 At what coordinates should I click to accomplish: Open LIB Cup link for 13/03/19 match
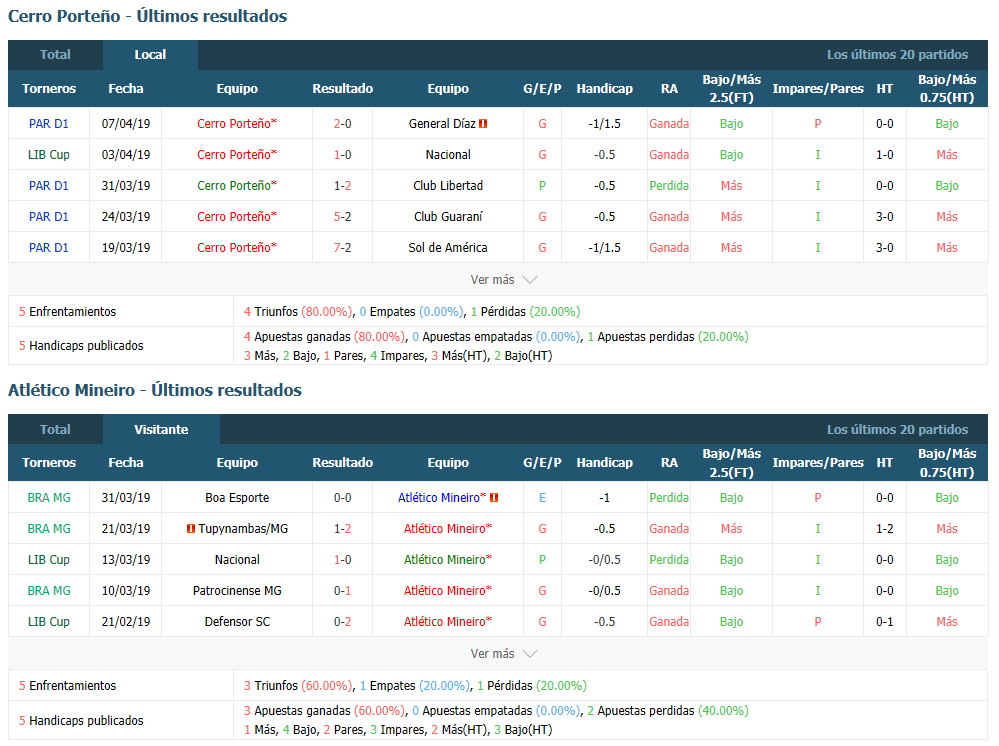coord(48,560)
